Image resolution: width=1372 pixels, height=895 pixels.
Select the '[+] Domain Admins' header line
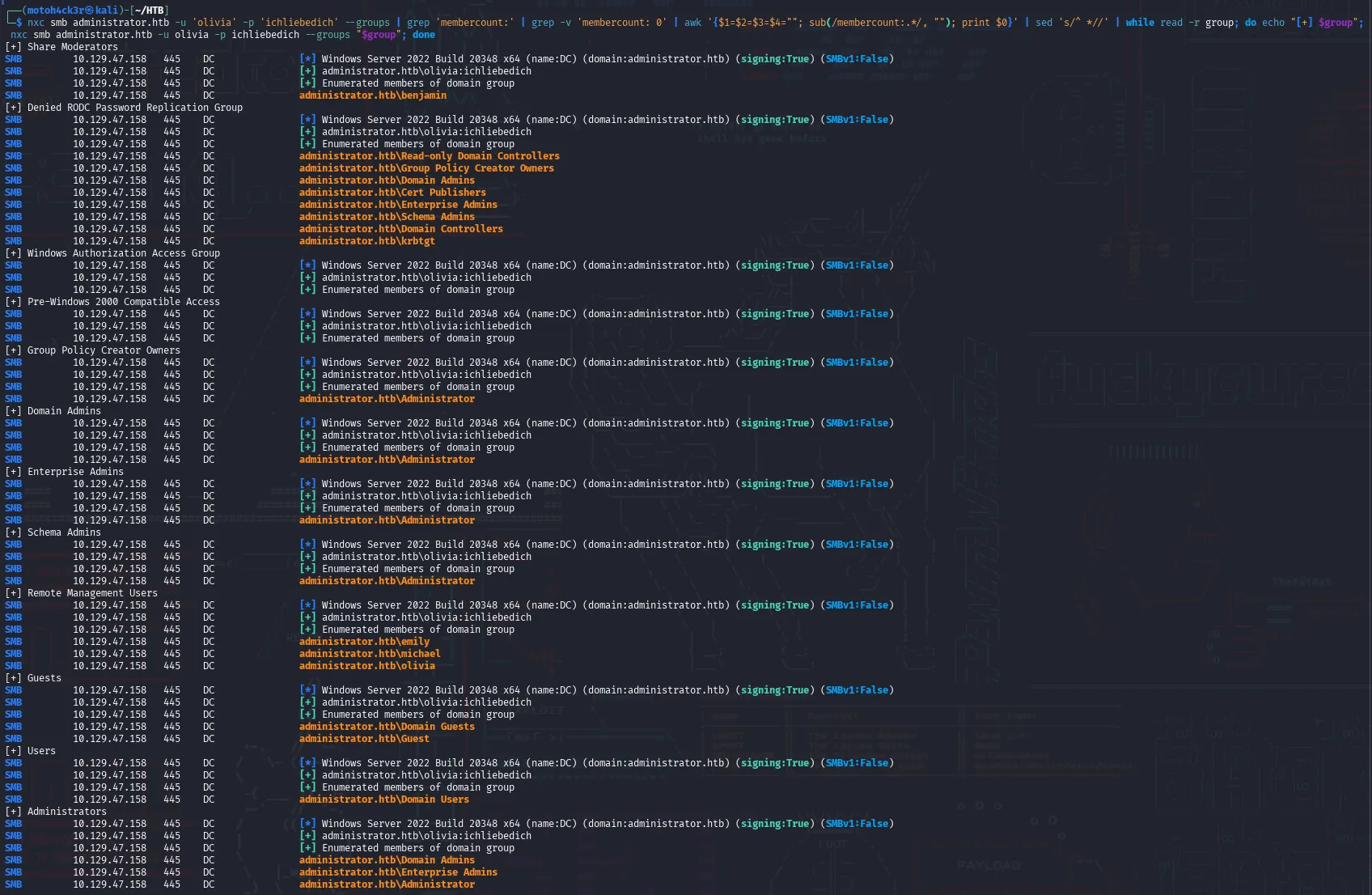[x=53, y=411]
